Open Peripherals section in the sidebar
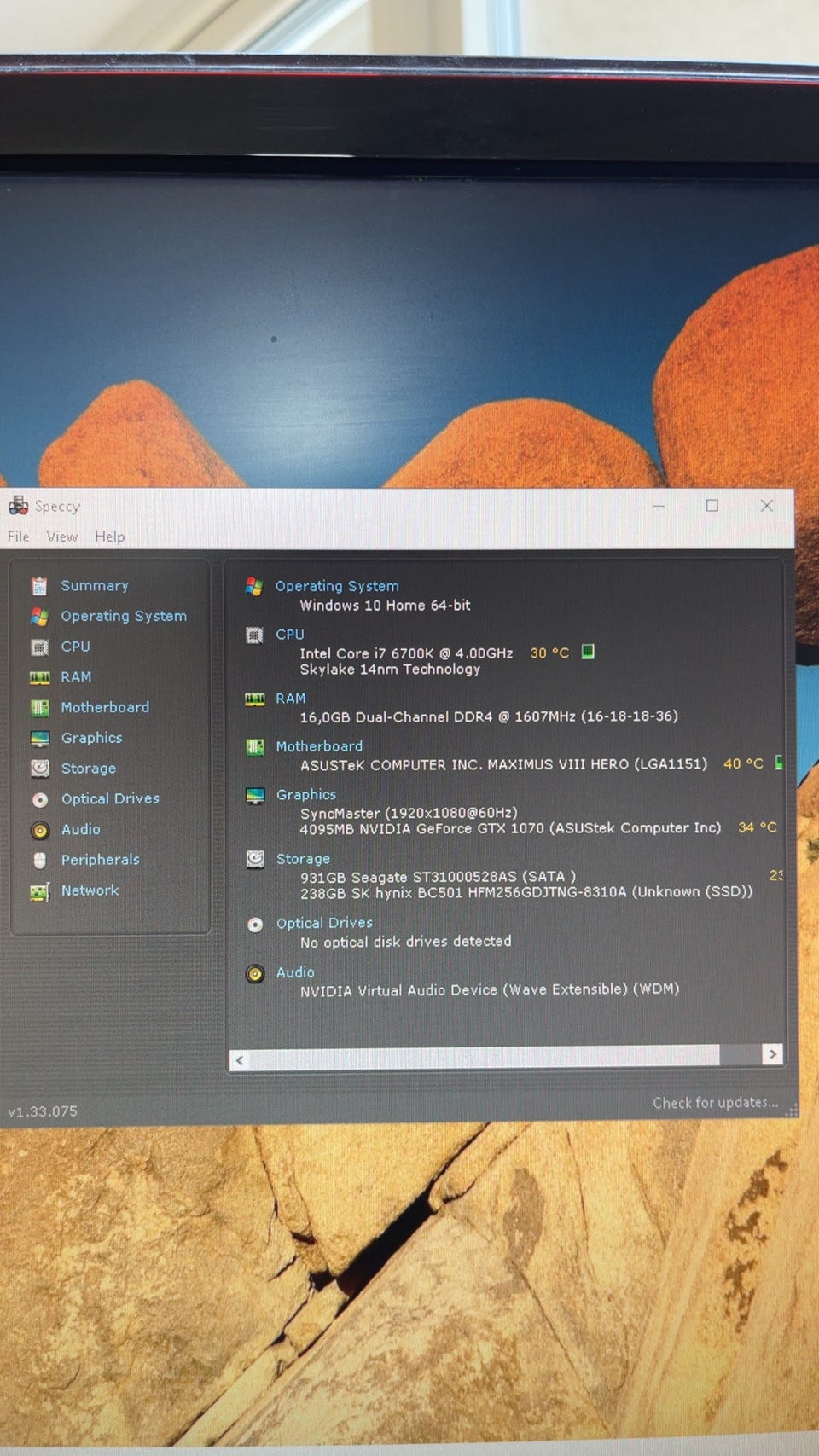 click(x=100, y=860)
